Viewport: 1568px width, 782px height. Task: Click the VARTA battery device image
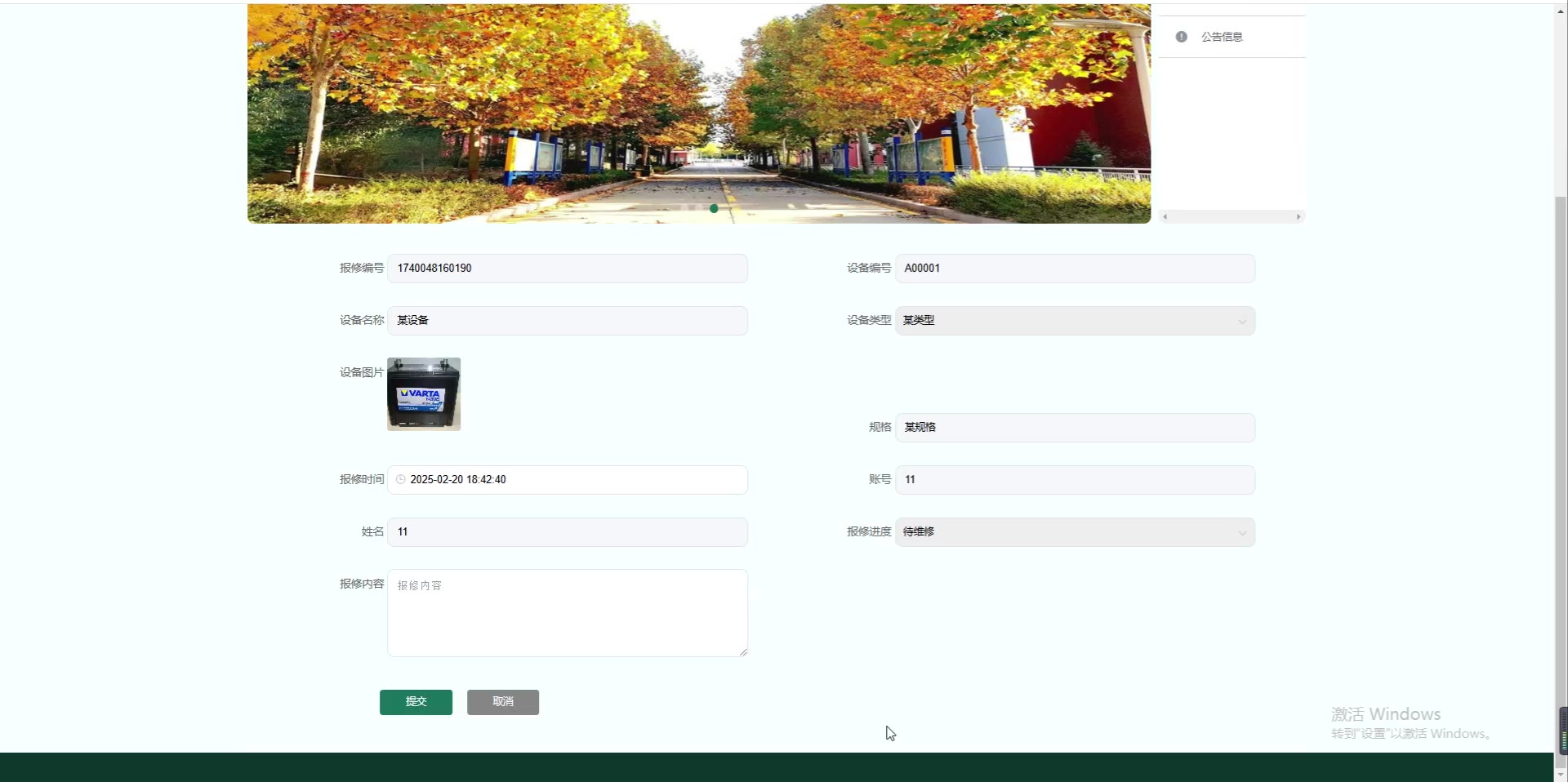pos(424,394)
